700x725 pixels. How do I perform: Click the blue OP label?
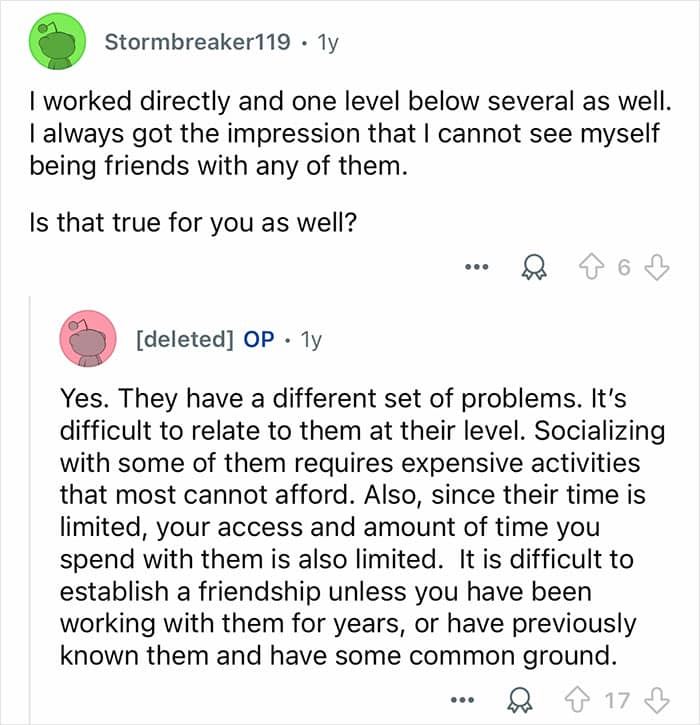click(x=259, y=339)
